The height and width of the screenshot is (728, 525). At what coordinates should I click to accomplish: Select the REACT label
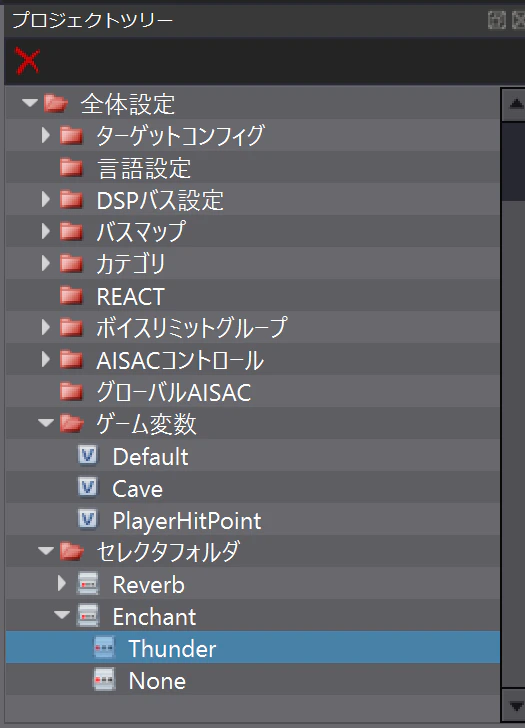click(x=130, y=296)
